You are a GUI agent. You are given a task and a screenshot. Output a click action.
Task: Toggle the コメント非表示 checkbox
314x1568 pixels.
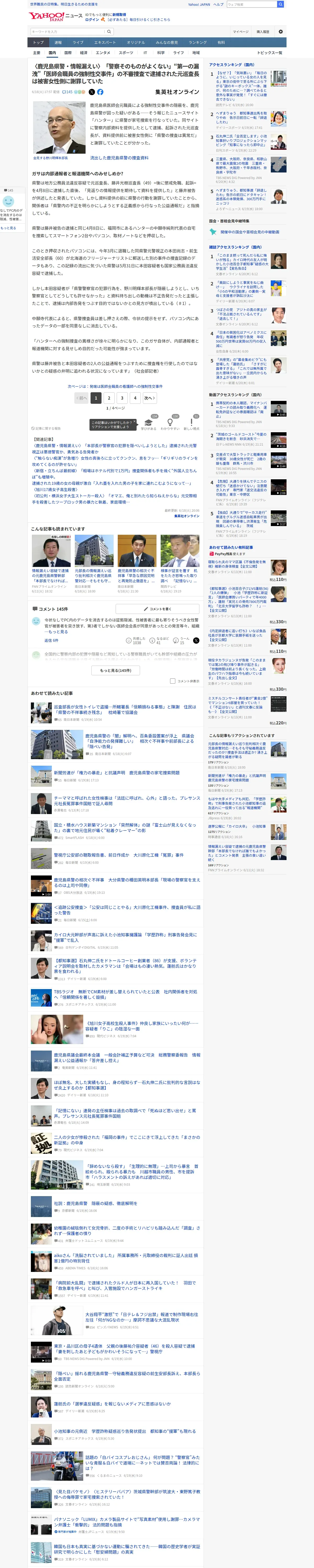pos(172,681)
